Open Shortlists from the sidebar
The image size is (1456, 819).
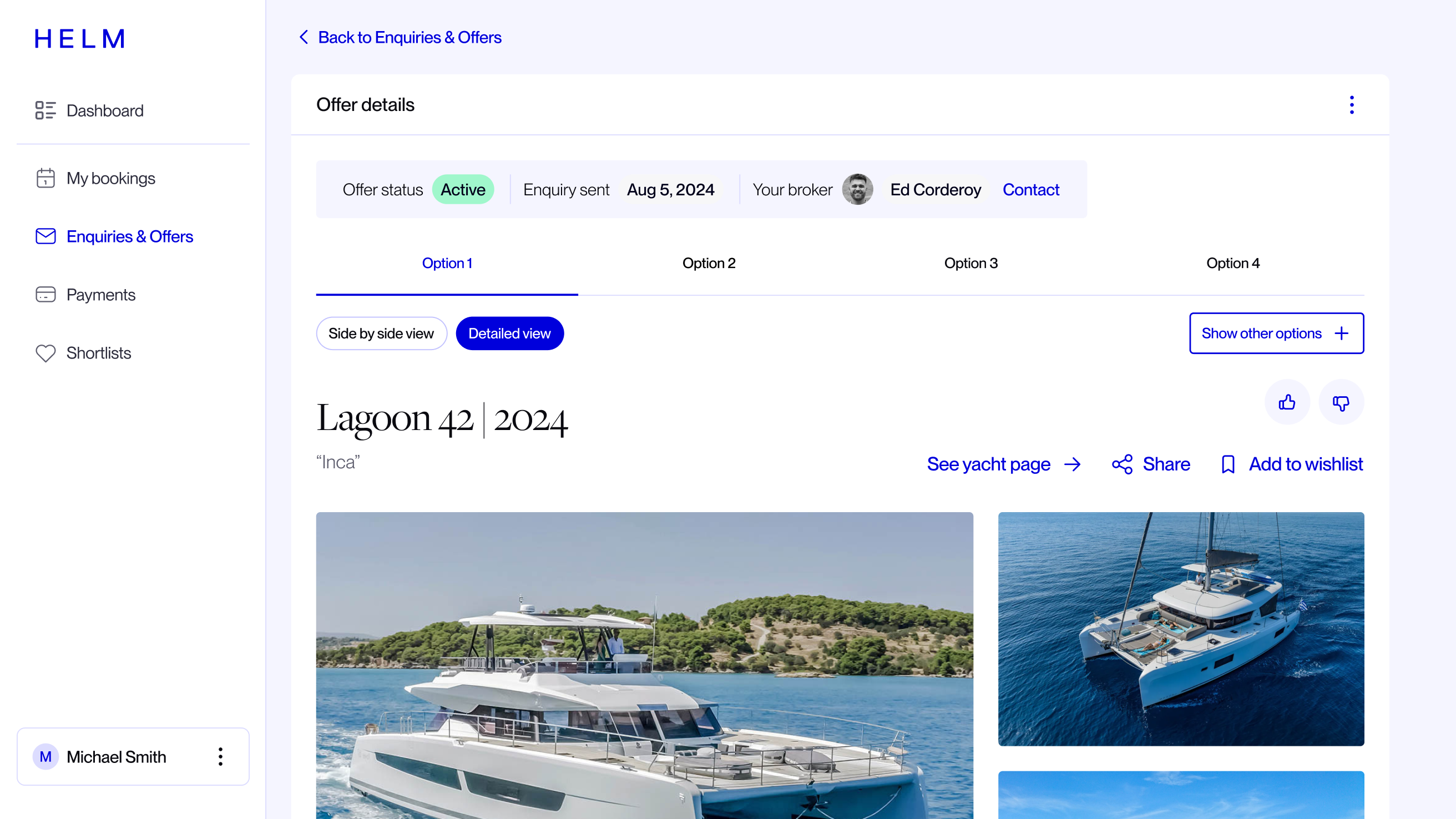(x=98, y=353)
